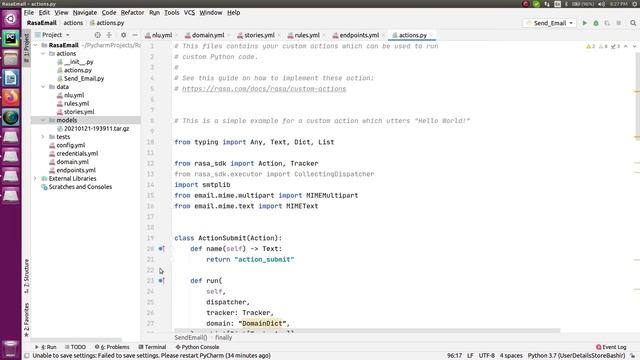Screen dimensions: 640x360
Task: Open the Event Log
Action: [x=611, y=347]
